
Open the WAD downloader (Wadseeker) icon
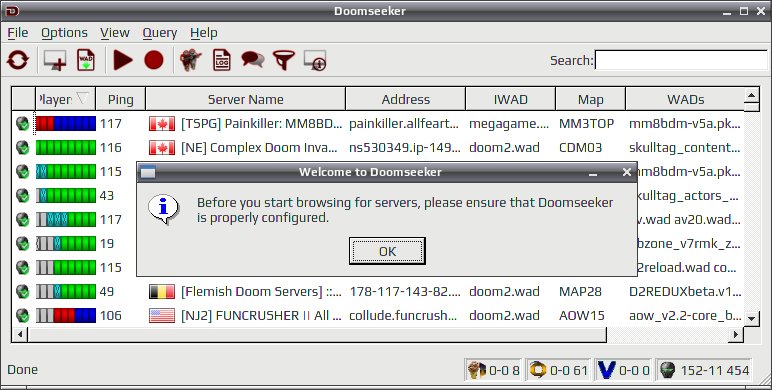point(86,61)
